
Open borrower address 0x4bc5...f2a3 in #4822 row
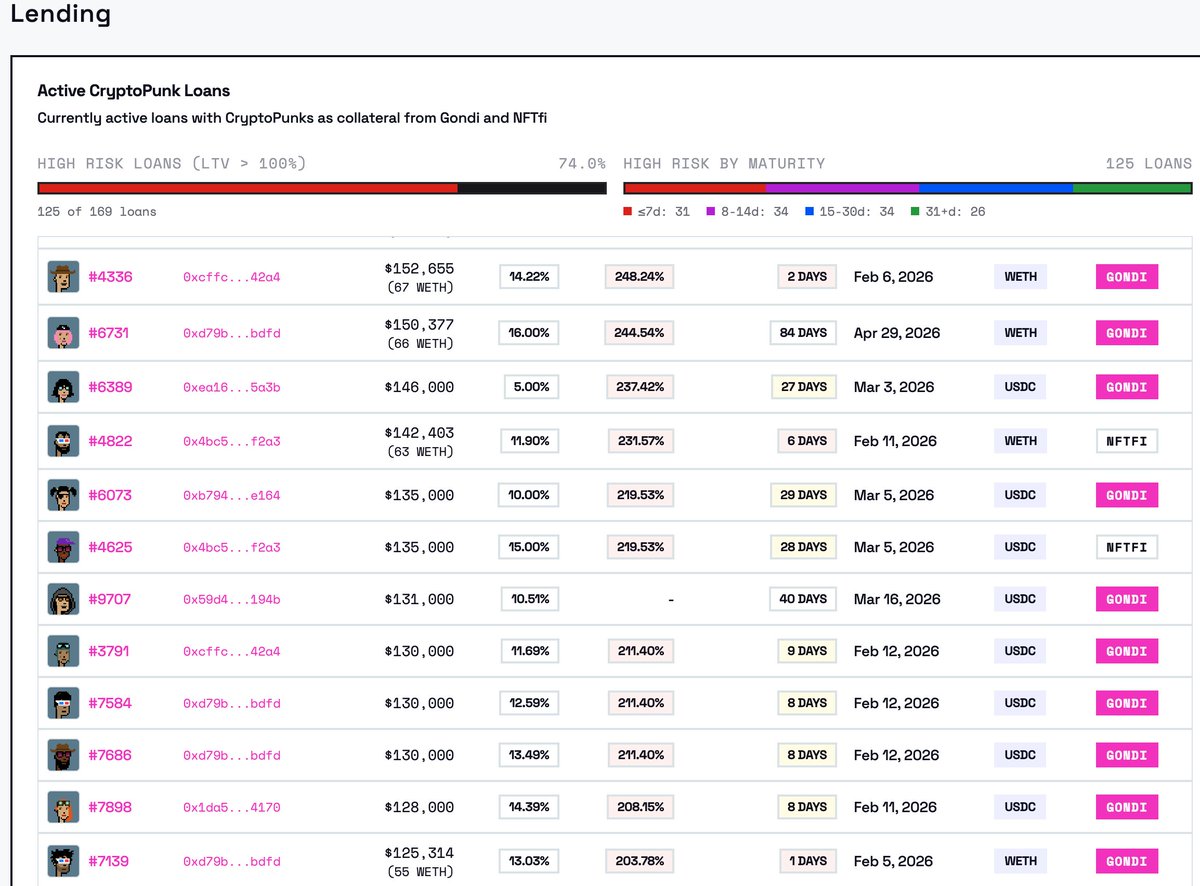[232, 441]
